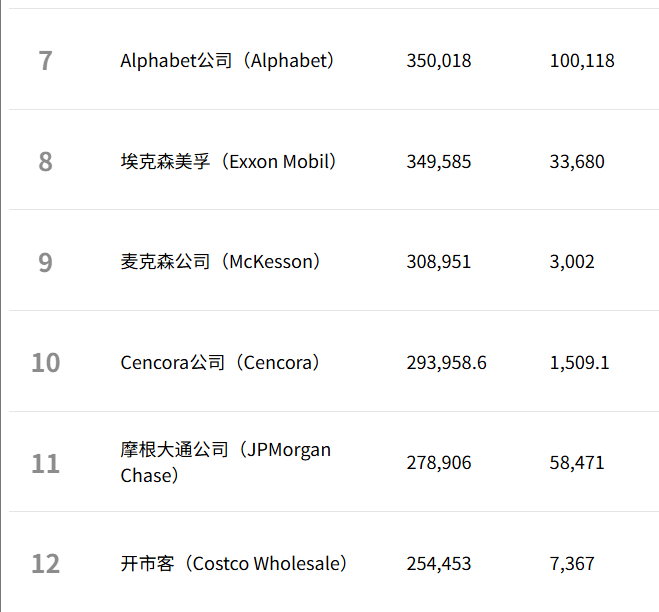This screenshot has height=612, width=659.
Task: Click McKesson revenue value 308,951
Action: pos(439,262)
